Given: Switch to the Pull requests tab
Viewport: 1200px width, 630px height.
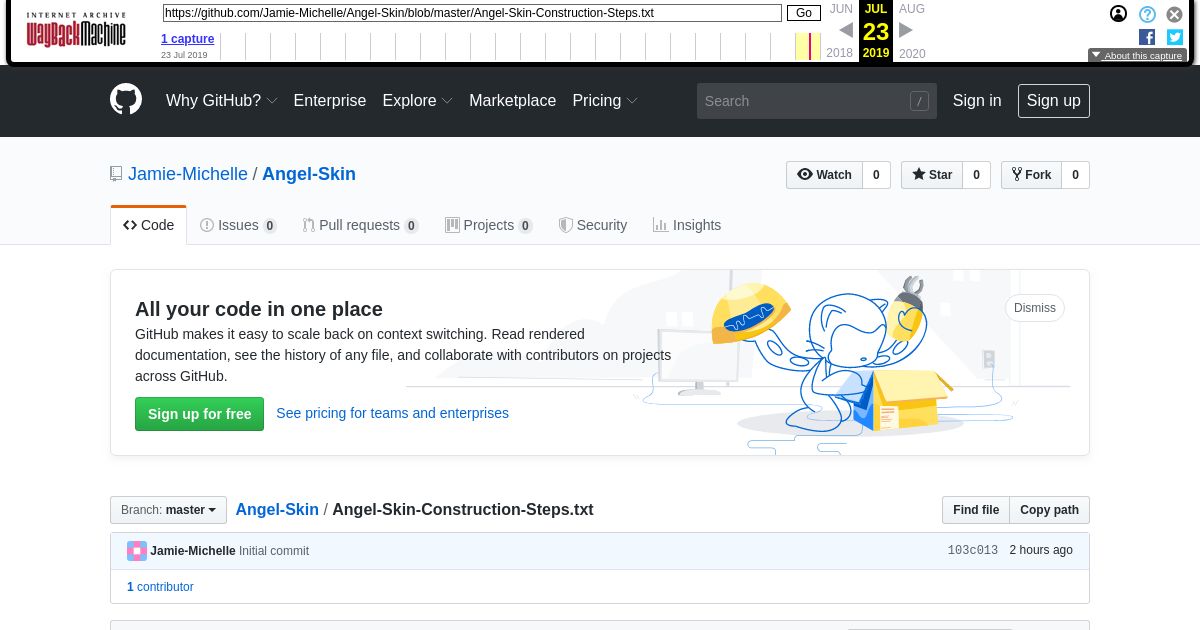Looking at the screenshot, I should tap(360, 225).
